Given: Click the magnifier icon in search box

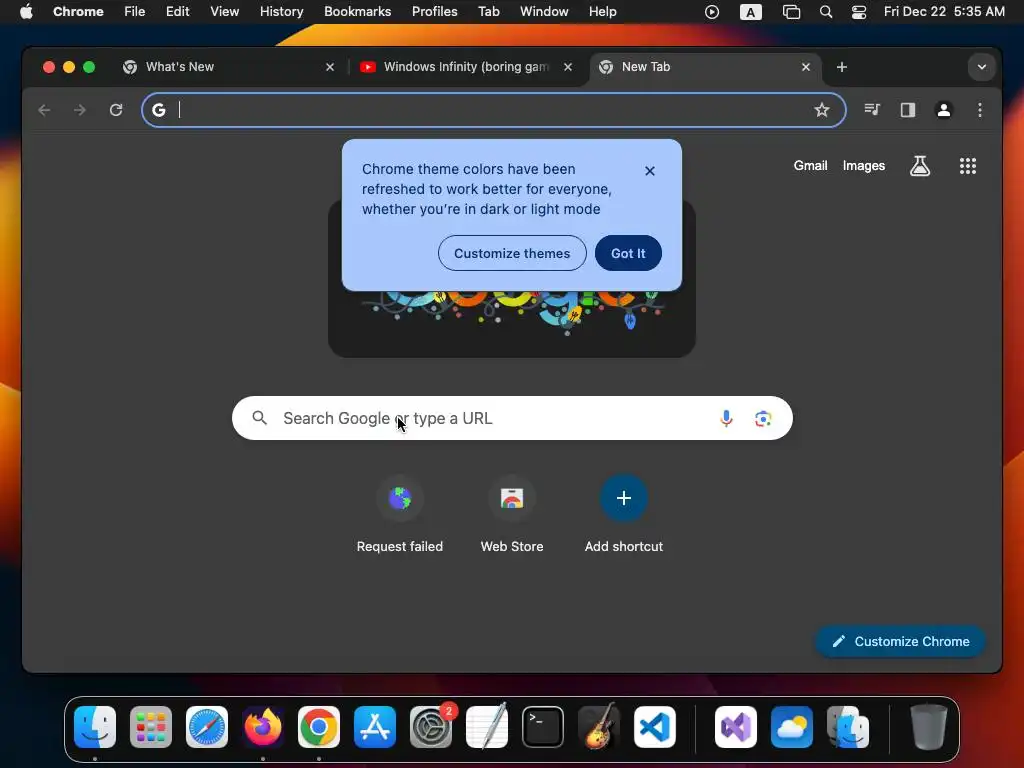Looking at the screenshot, I should point(259,418).
